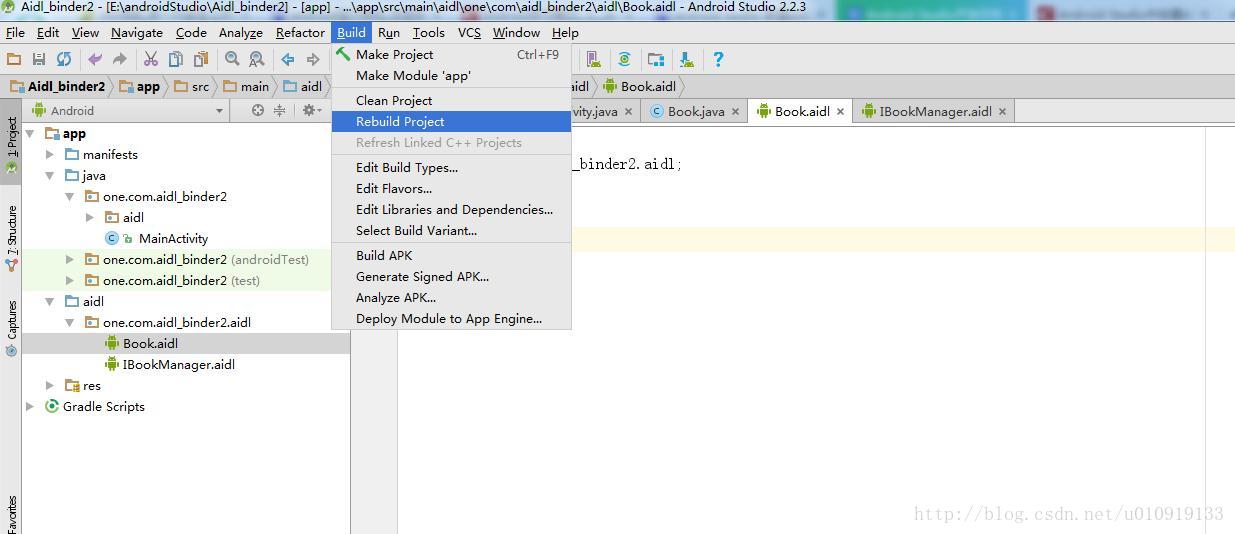Open the File menu
This screenshot has height=534, width=1235.
(15, 32)
